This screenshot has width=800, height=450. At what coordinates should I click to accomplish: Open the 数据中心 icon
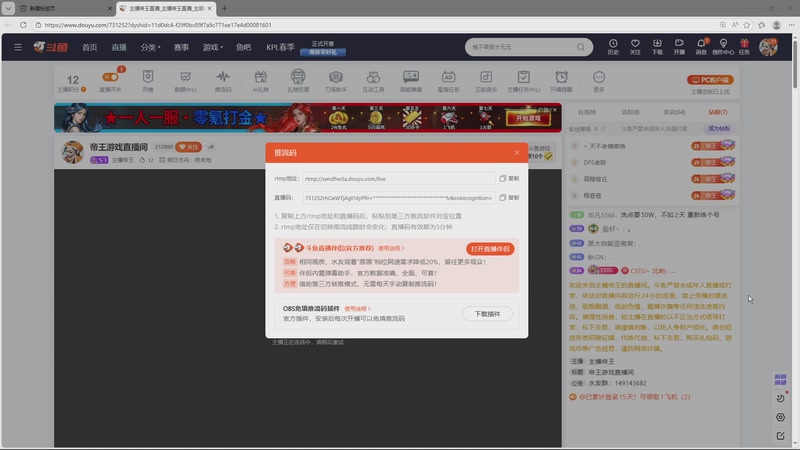pos(185,81)
